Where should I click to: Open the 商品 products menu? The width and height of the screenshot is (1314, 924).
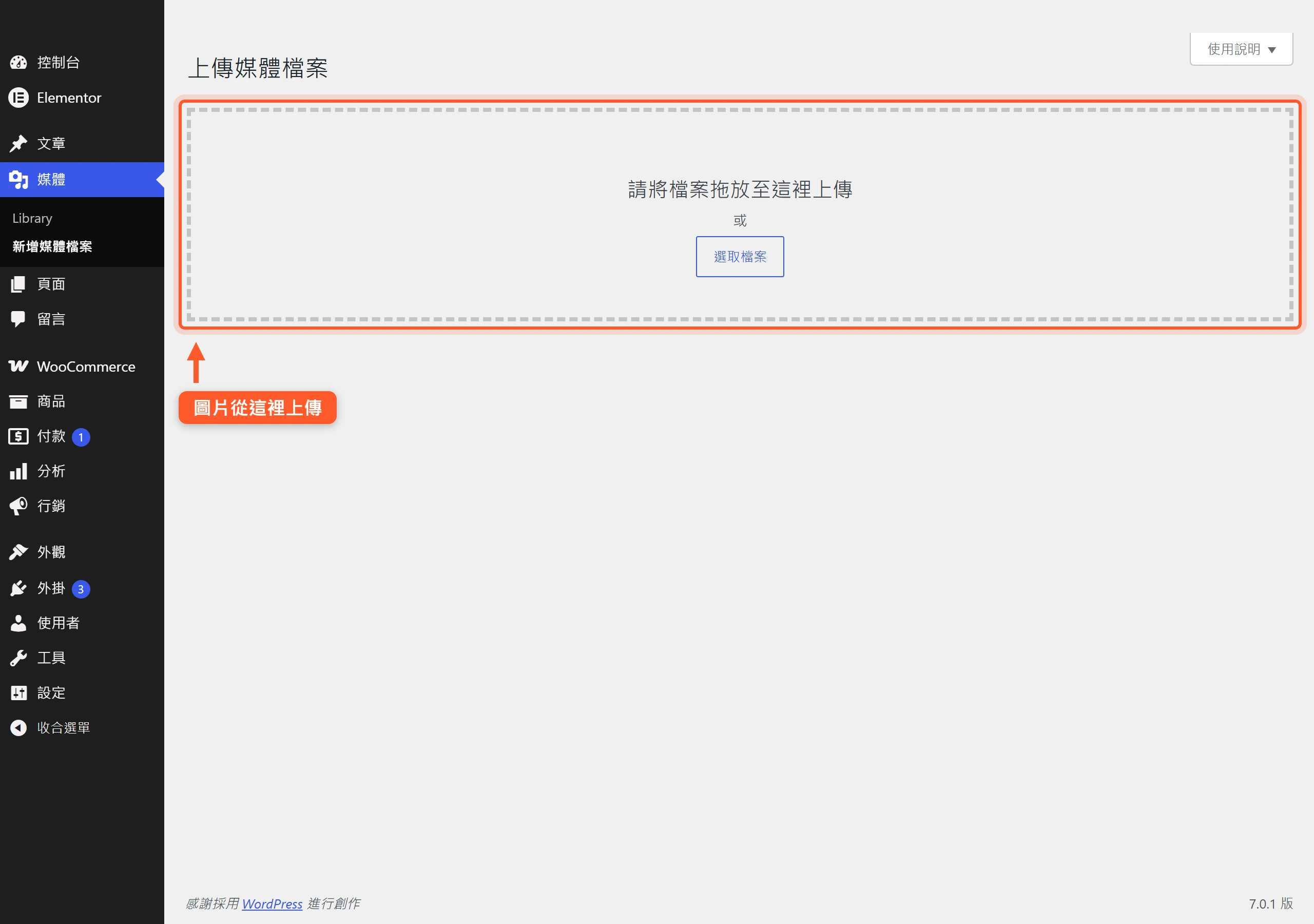point(82,402)
